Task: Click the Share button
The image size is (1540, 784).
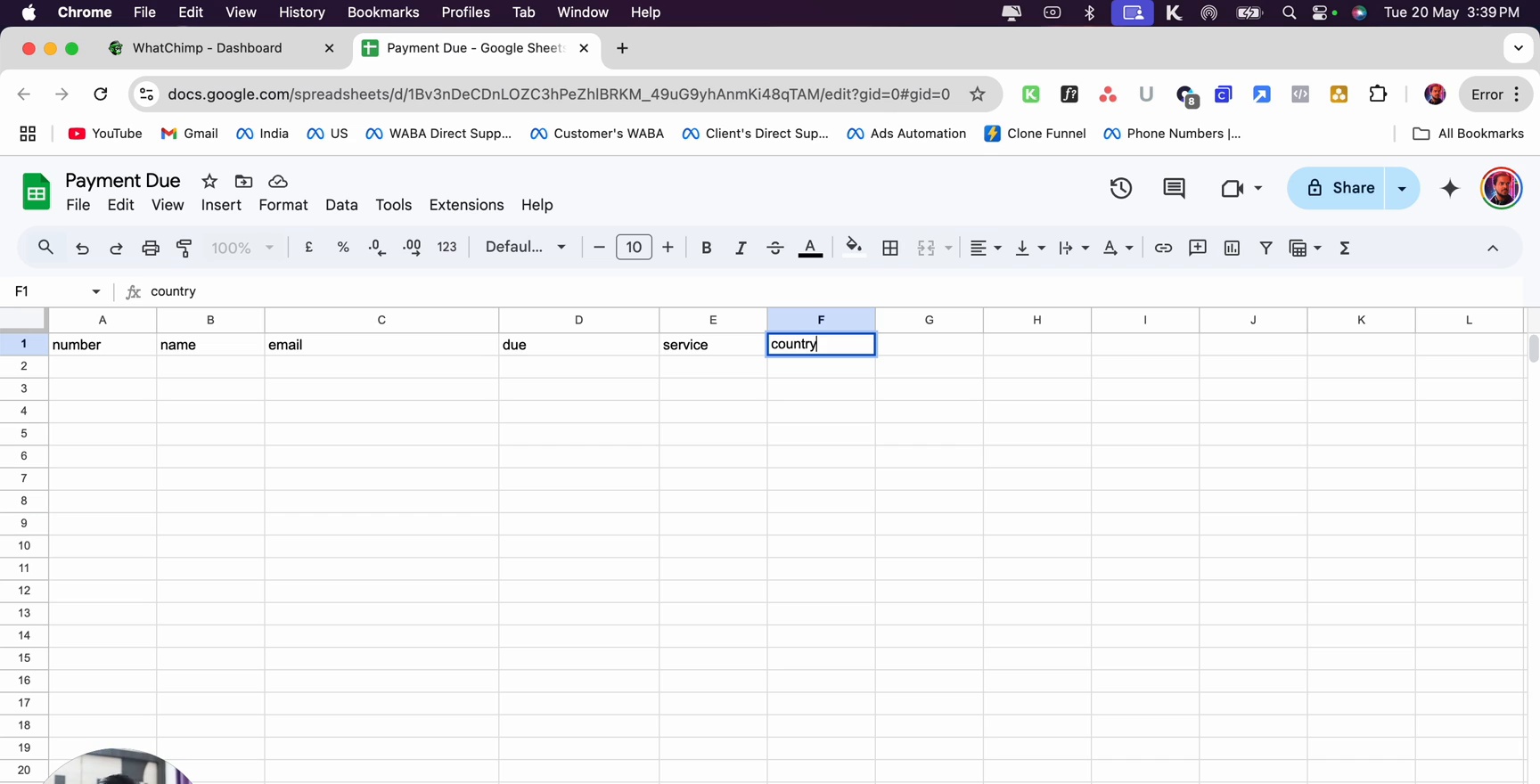Action: tap(1336, 188)
